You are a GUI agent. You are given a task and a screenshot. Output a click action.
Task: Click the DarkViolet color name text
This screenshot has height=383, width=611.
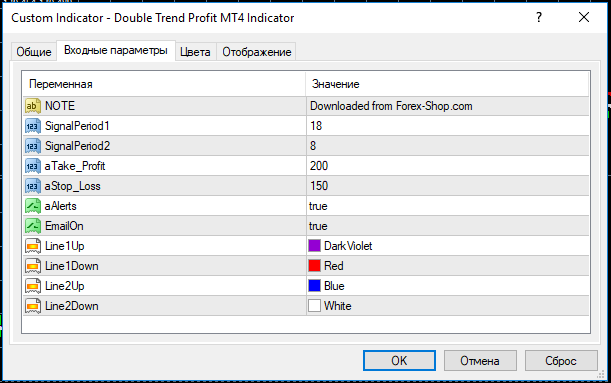[x=348, y=246]
